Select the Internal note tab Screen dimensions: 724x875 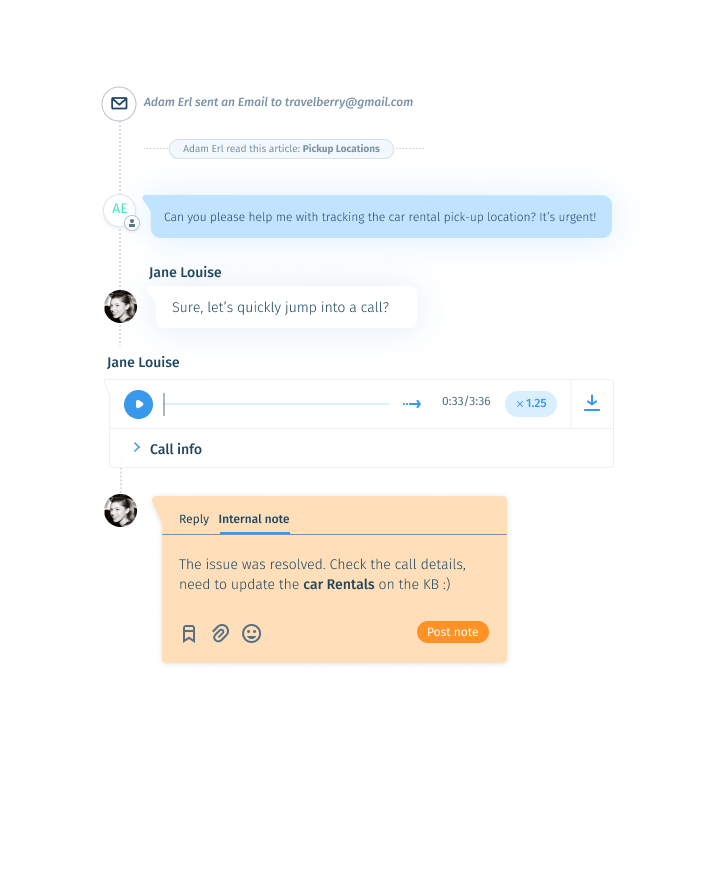254,519
